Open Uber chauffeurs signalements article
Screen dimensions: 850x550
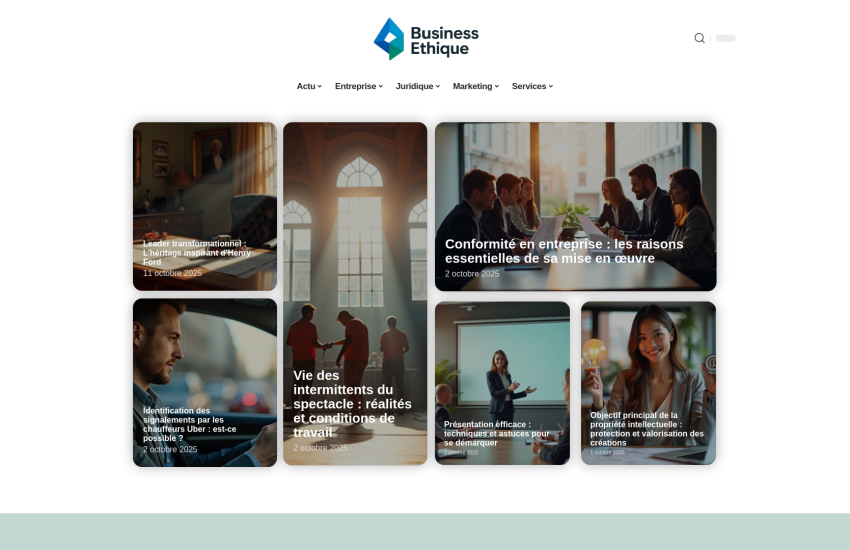[x=190, y=424]
